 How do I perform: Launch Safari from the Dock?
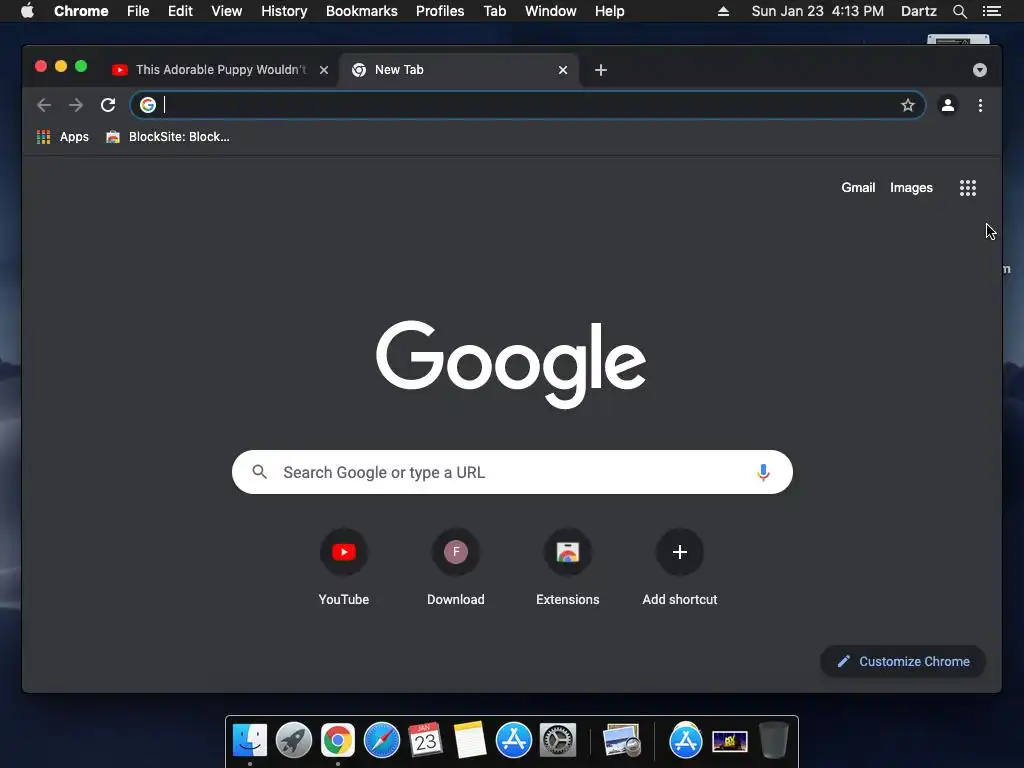pos(381,741)
